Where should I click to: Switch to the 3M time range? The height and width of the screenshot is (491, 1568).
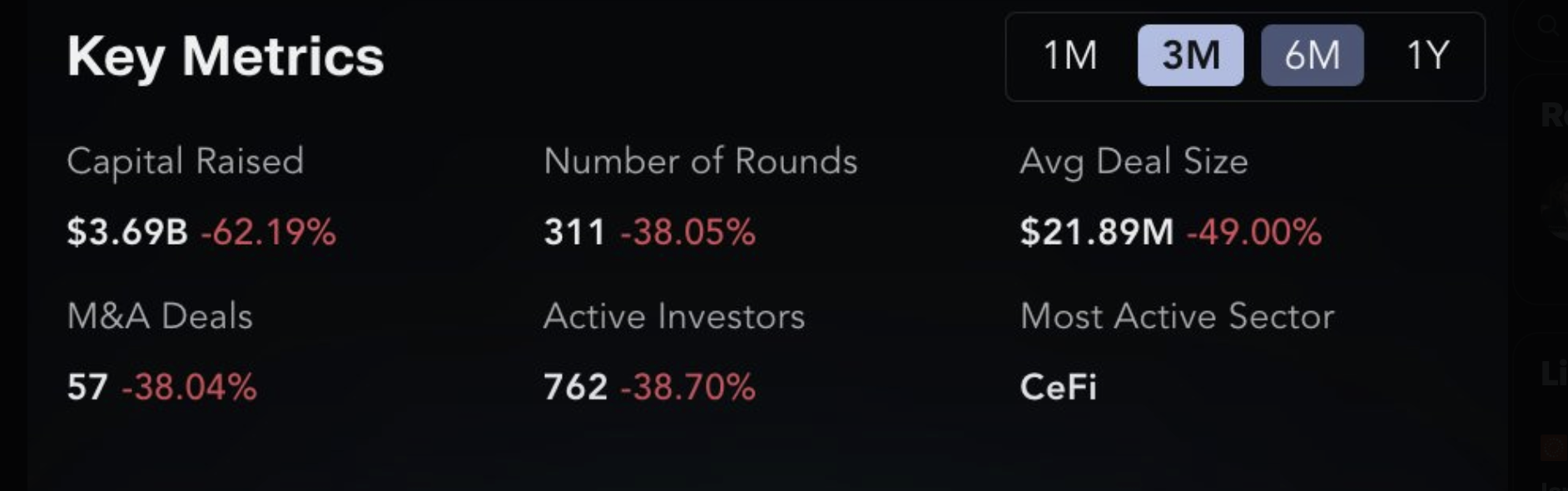click(x=1190, y=56)
